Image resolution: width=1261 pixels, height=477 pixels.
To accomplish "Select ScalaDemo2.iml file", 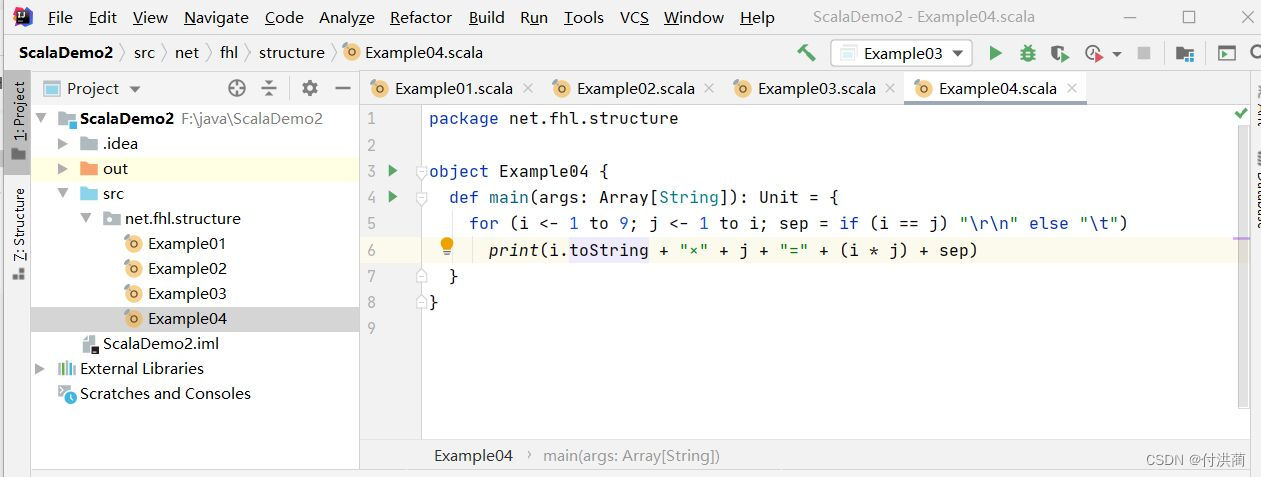I will pos(160,343).
